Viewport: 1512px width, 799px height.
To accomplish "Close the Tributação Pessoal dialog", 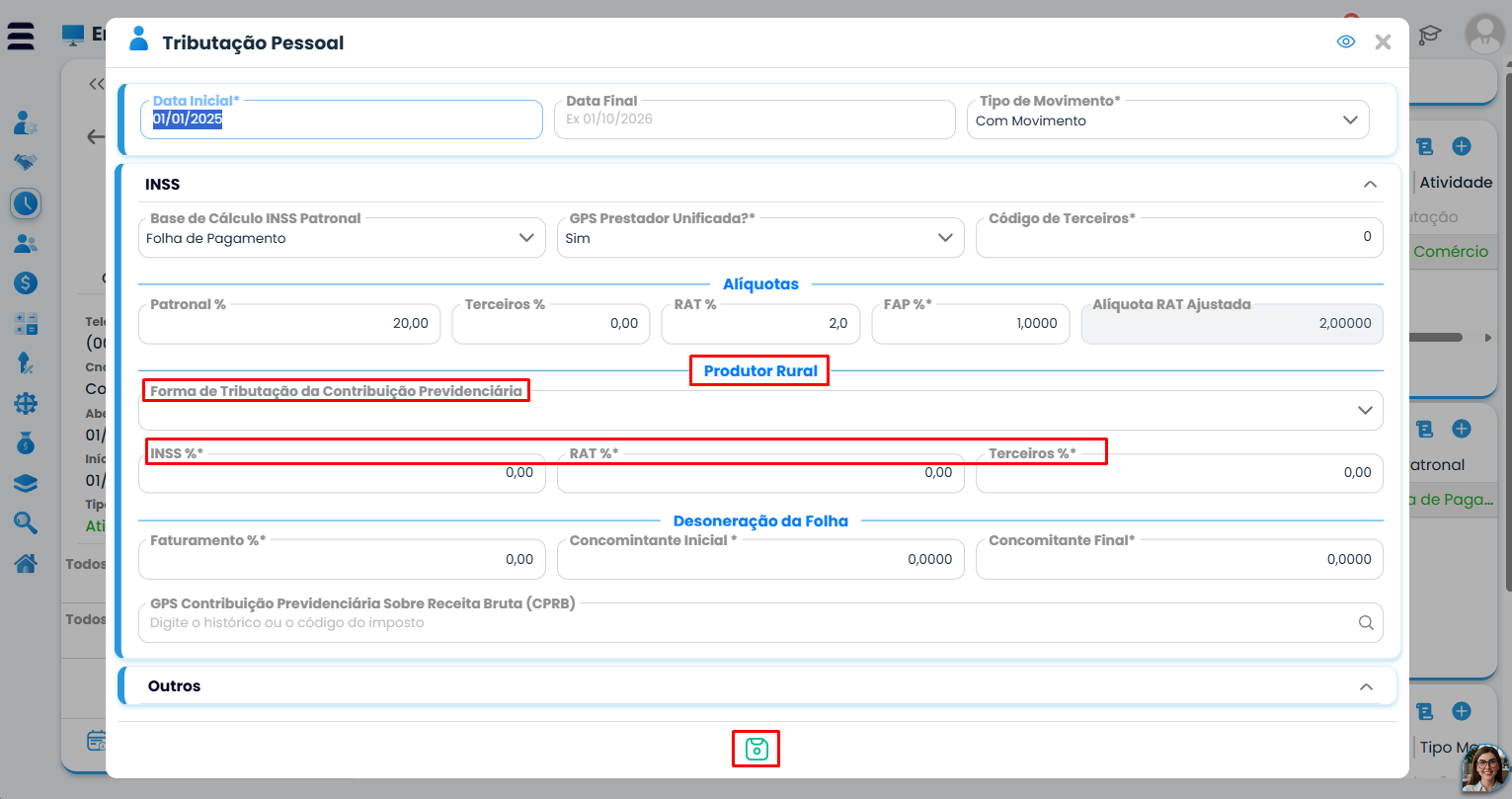I will click(x=1383, y=41).
